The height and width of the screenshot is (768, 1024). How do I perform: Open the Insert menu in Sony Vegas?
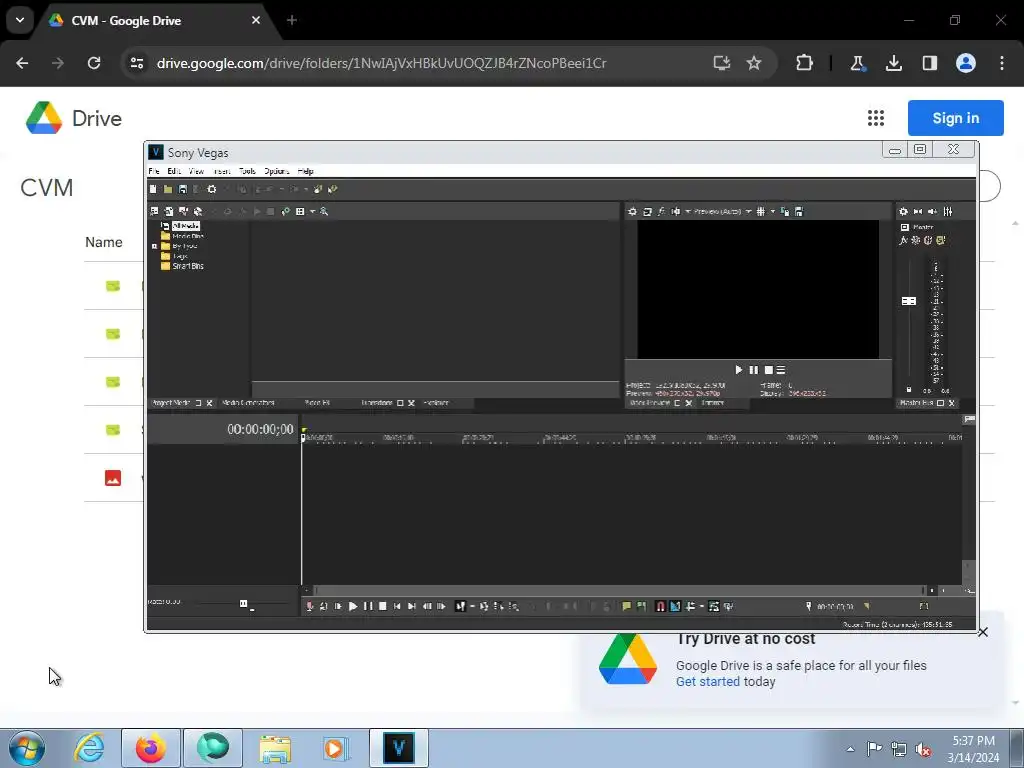pos(222,171)
